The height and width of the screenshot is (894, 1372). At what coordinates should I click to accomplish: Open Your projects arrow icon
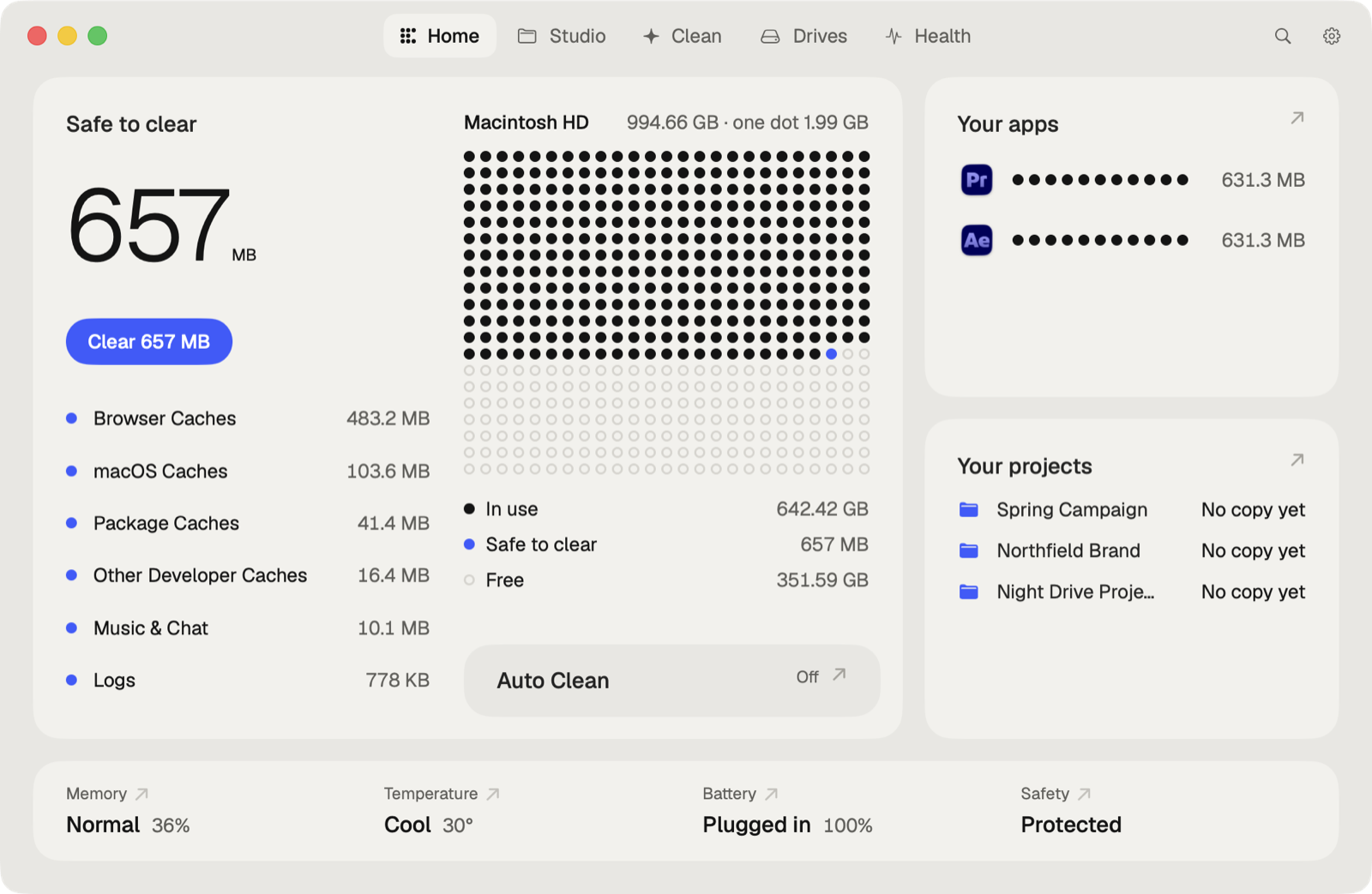tap(1297, 460)
